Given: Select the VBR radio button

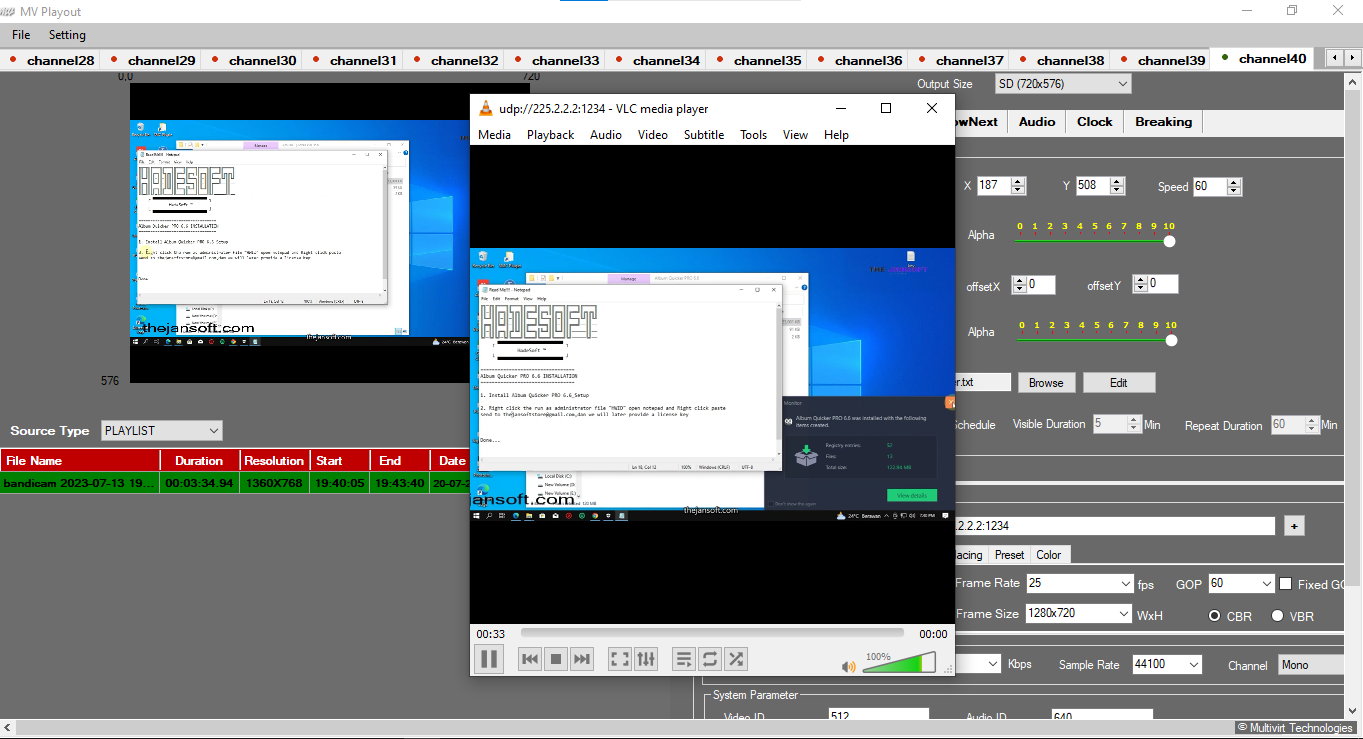Looking at the screenshot, I should pos(1277,616).
